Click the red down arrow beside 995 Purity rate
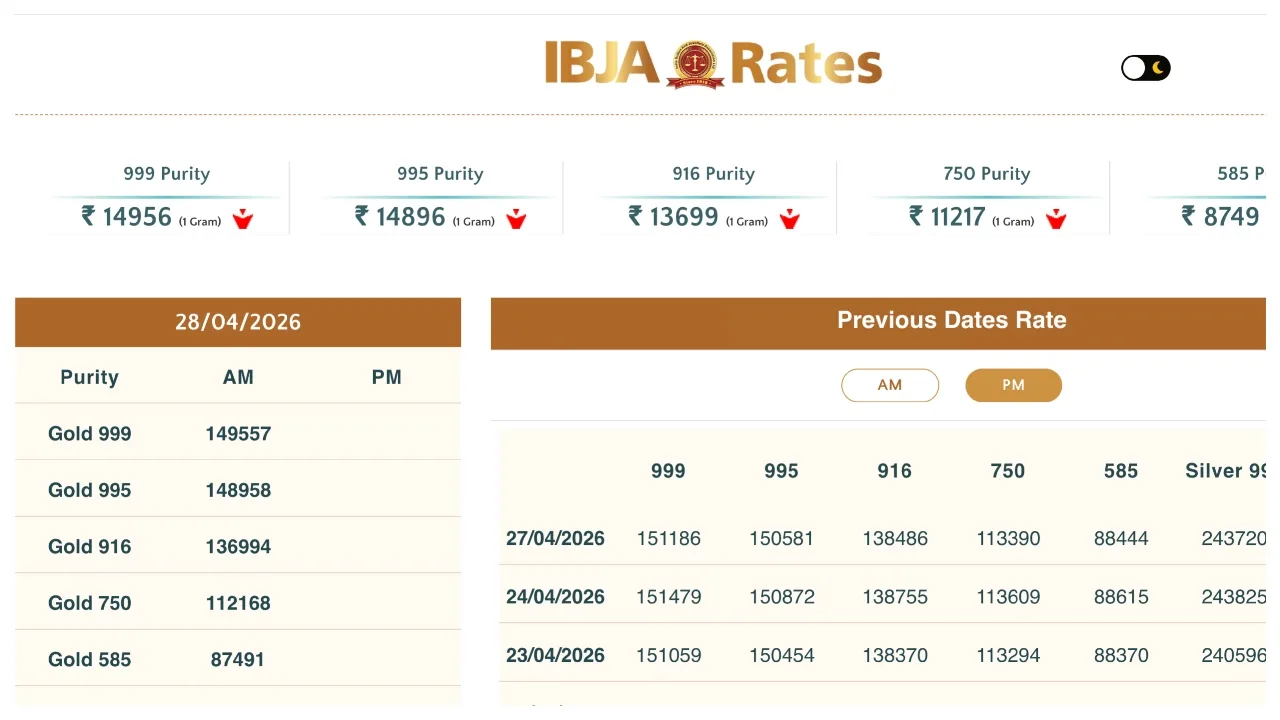The image size is (1280, 720). coord(516,219)
